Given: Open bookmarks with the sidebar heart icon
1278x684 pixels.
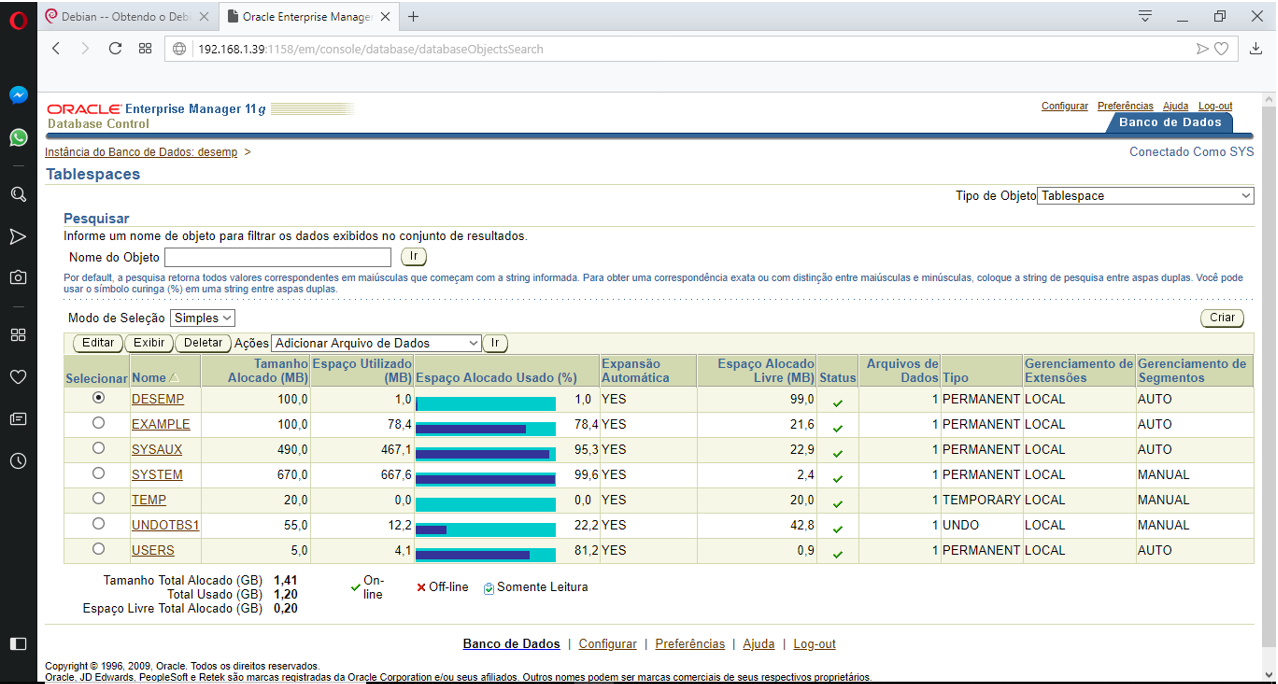Looking at the screenshot, I should coord(18,377).
